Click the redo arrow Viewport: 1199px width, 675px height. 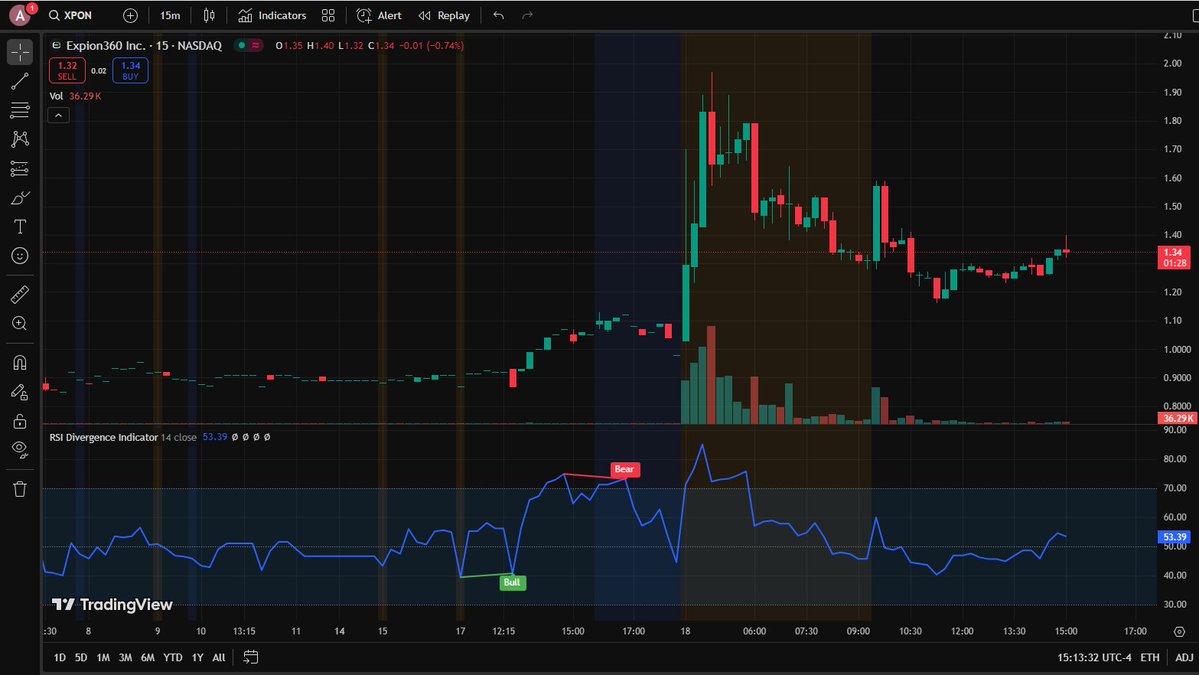(x=527, y=15)
